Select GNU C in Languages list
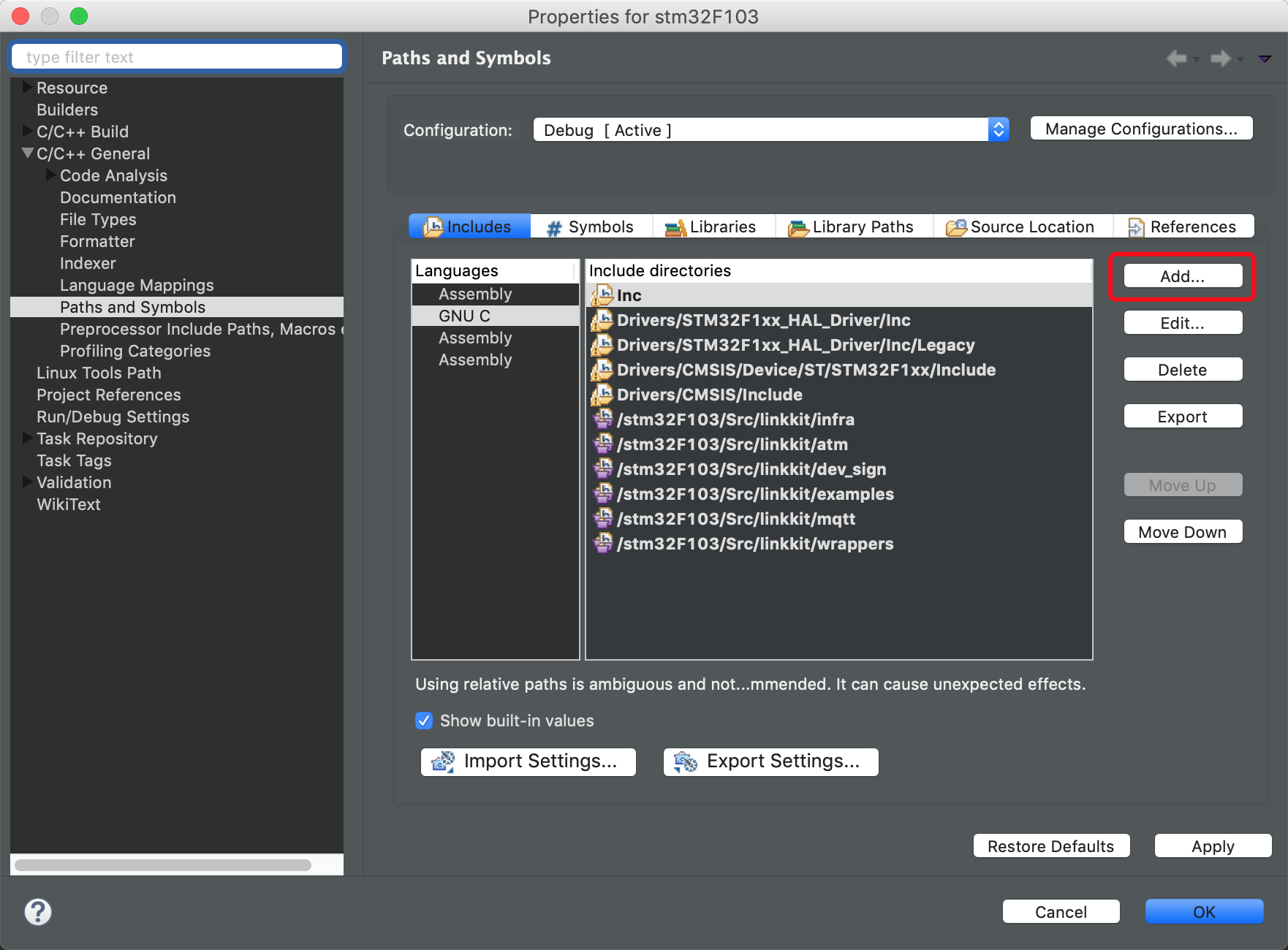The image size is (1288, 950). coord(465,316)
